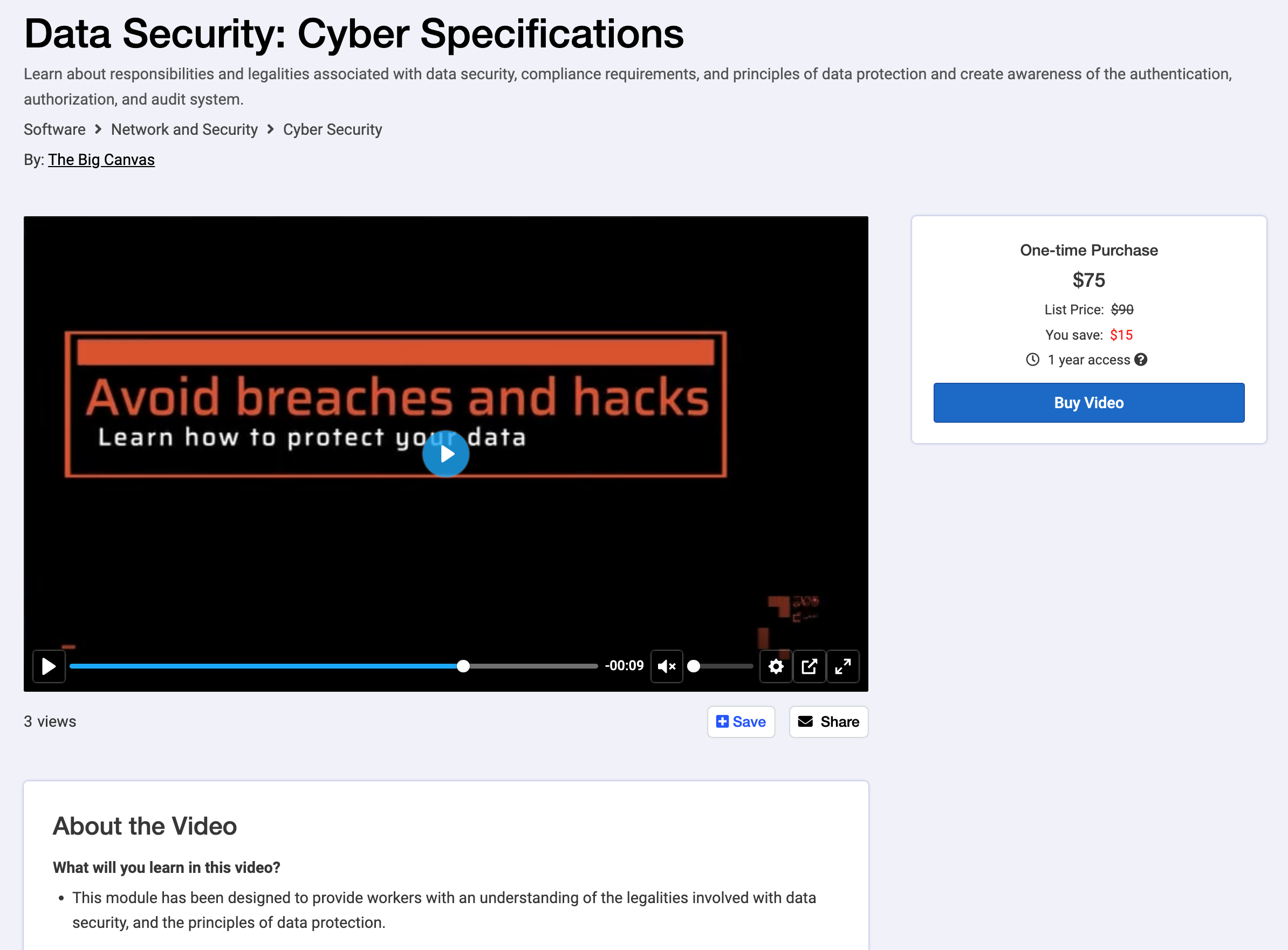Click the Share button for video
Image resolution: width=1288 pixels, height=950 pixels.
click(828, 721)
